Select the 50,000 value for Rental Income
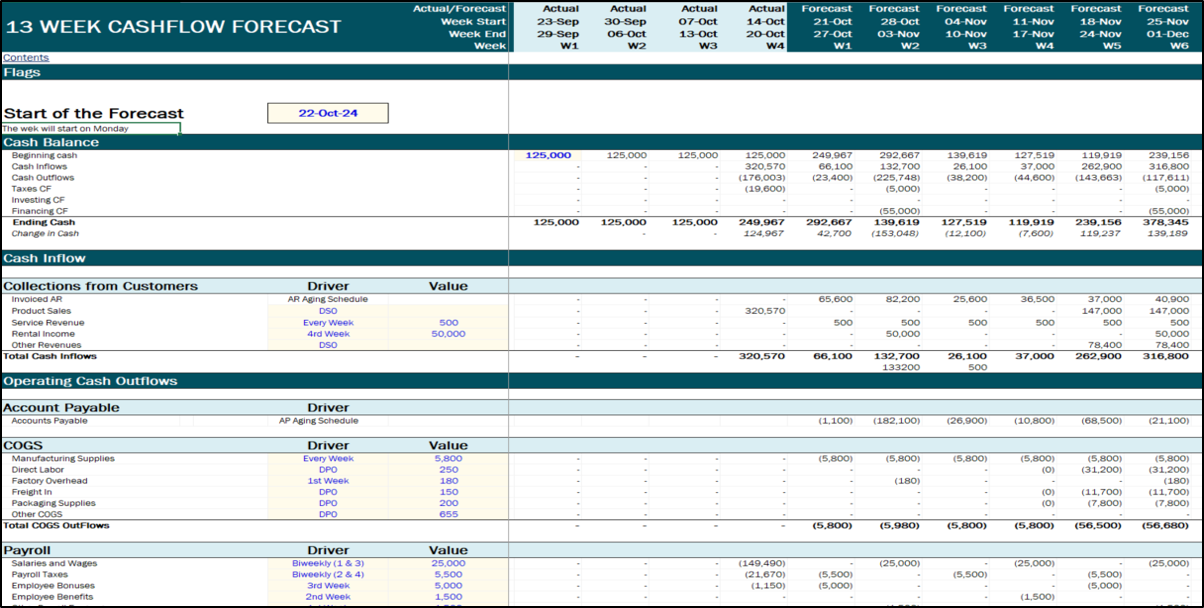1204x608 pixels. coord(448,334)
